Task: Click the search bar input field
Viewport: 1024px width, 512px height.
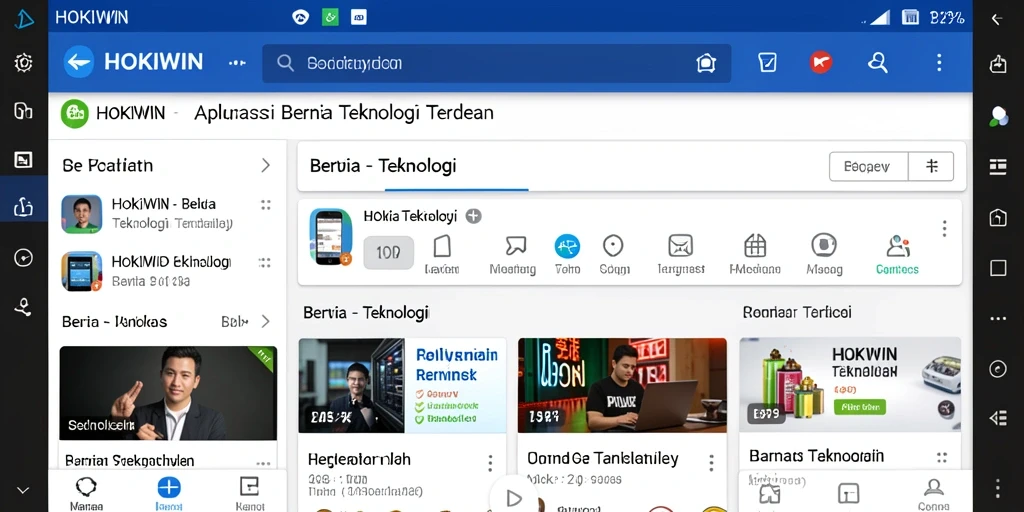Action: point(496,63)
